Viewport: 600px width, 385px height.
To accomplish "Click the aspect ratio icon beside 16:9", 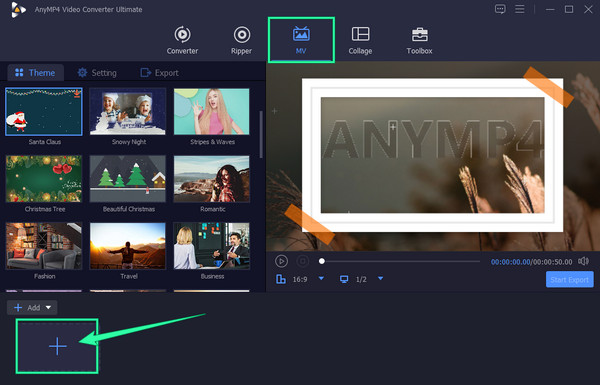I will tap(281, 279).
